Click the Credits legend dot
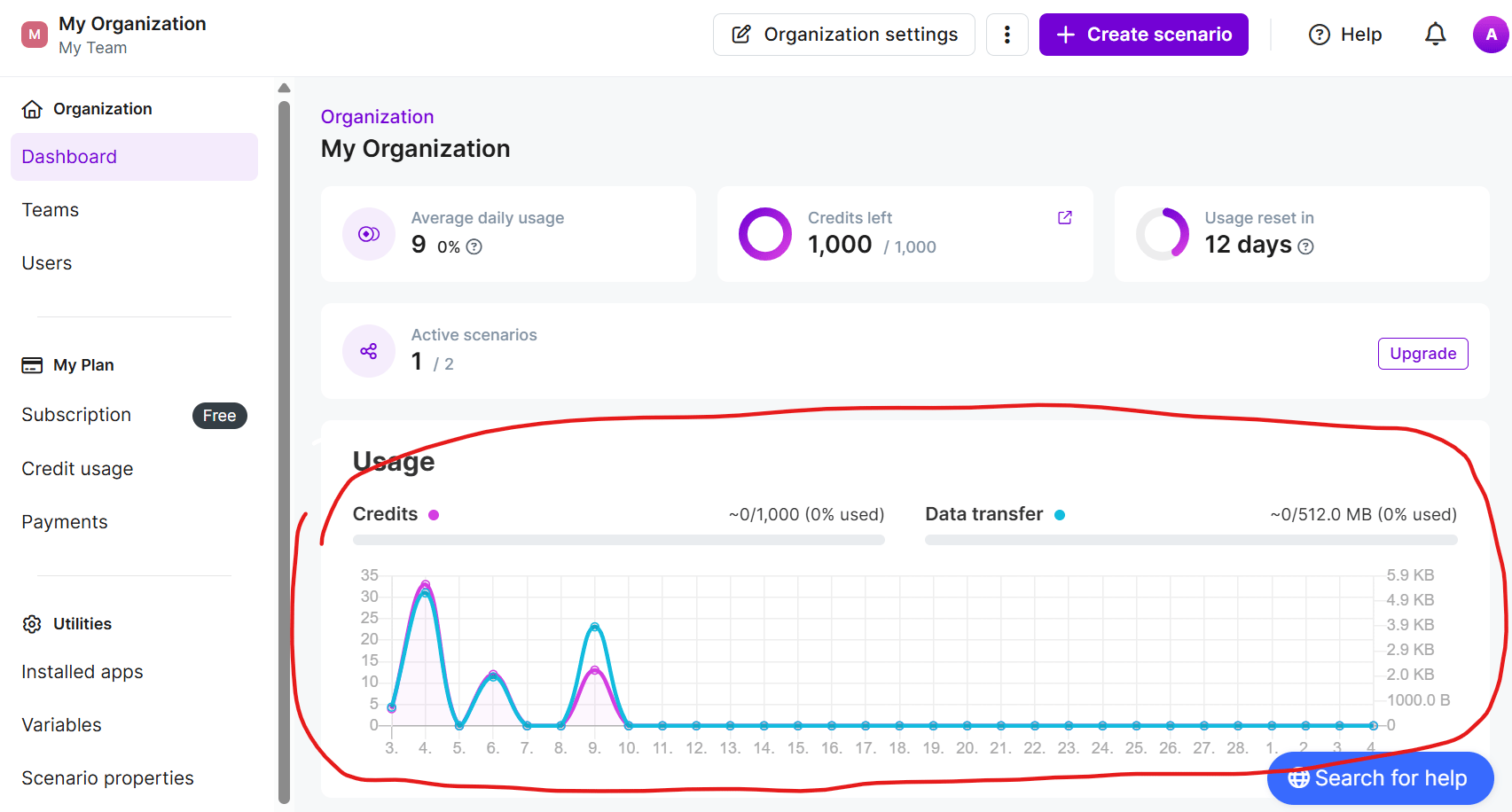The height and width of the screenshot is (812, 1512). coord(434,515)
